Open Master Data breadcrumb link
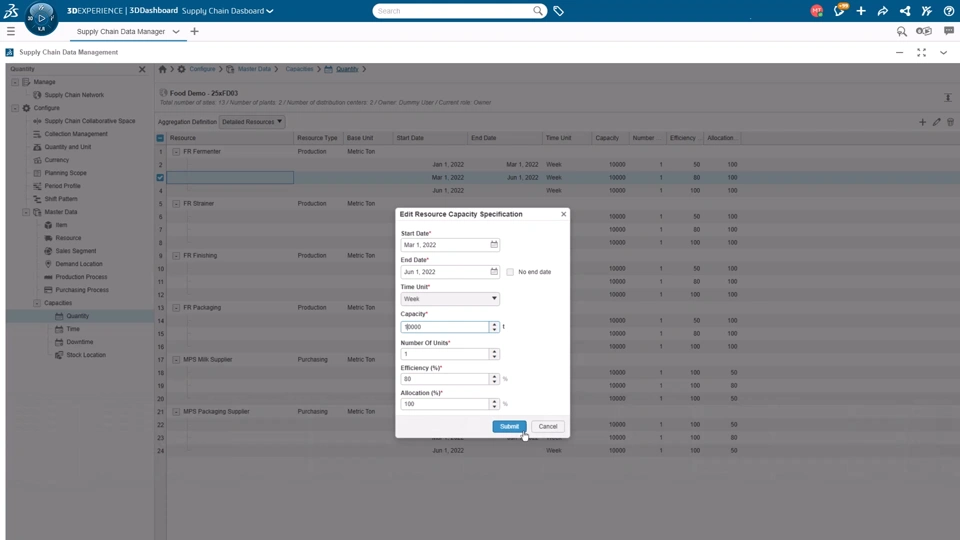 (x=254, y=69)
